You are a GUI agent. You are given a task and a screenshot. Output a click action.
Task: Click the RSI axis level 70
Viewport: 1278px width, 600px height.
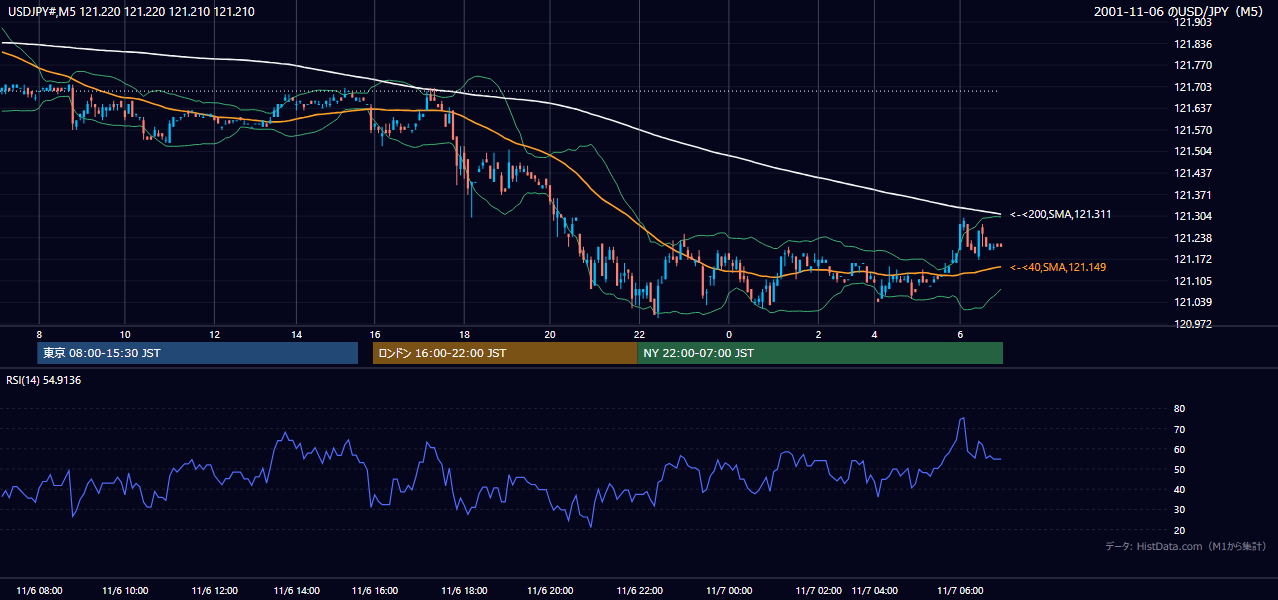tap(1179, 429)
